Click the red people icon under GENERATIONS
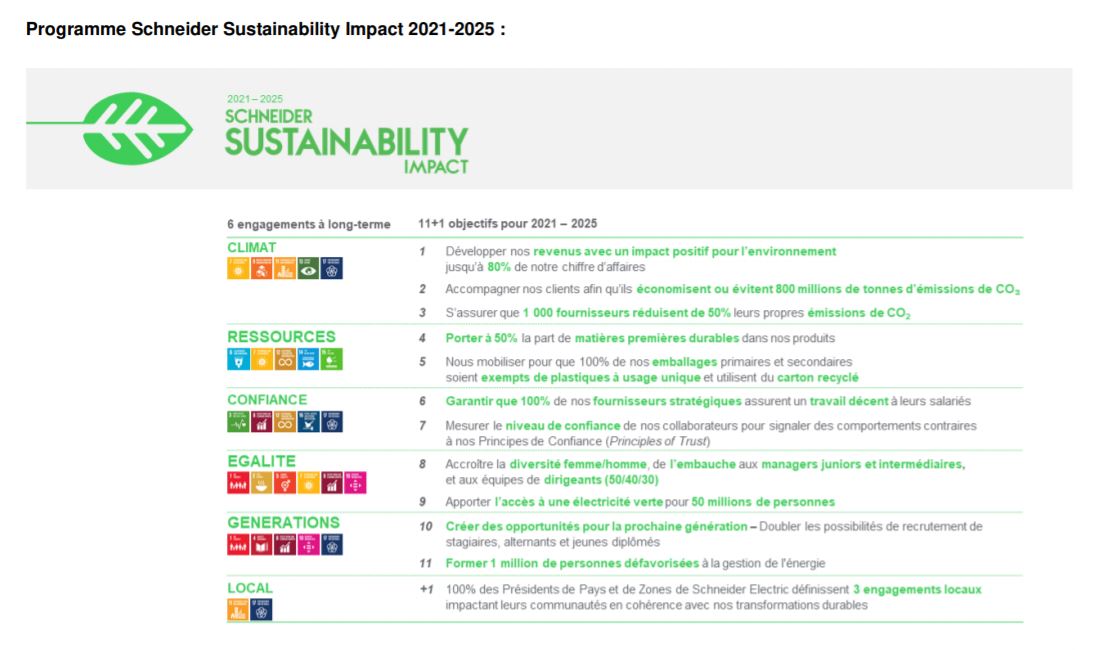The width and height of the screenshot is (1093, 650). click(238, 545)
